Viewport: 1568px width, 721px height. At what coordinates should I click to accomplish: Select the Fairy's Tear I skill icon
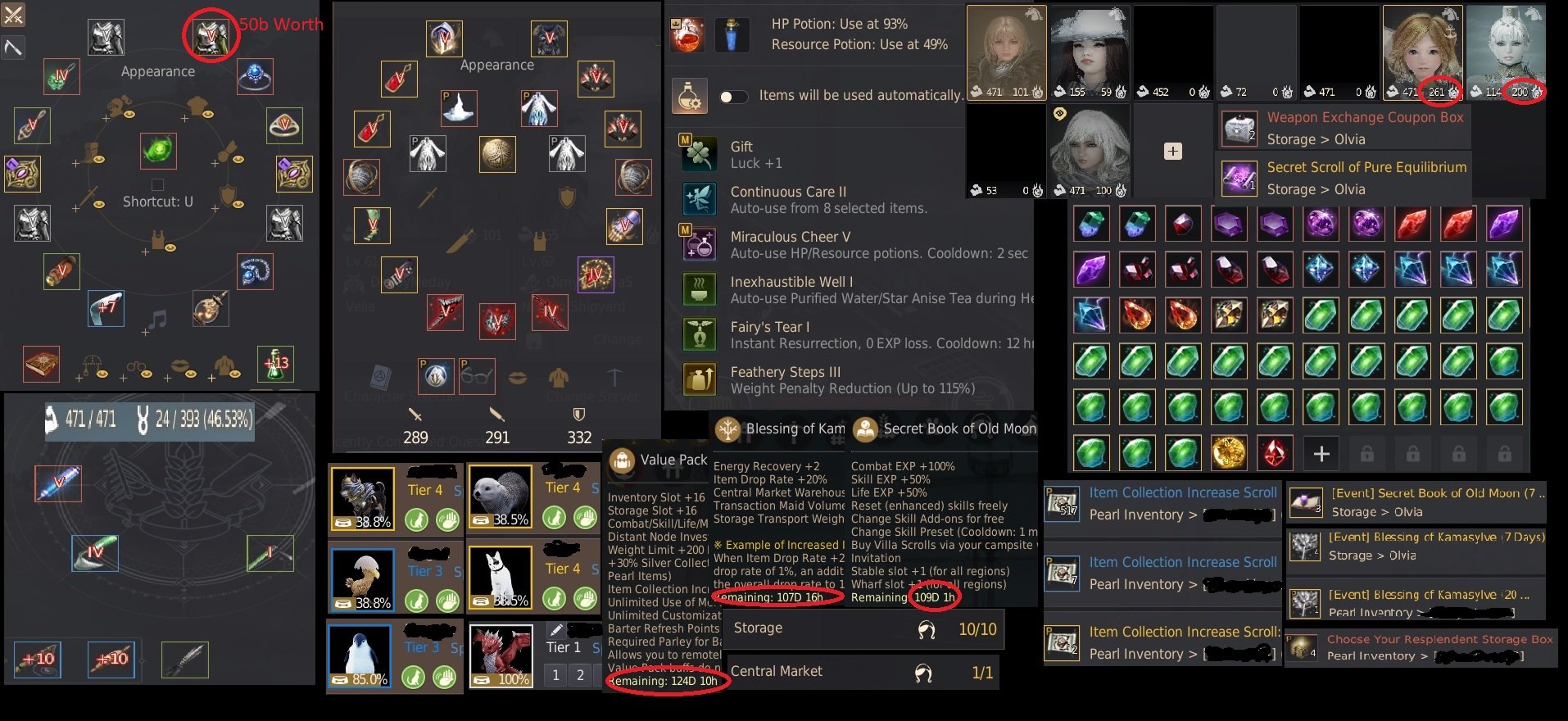(700, 334)
